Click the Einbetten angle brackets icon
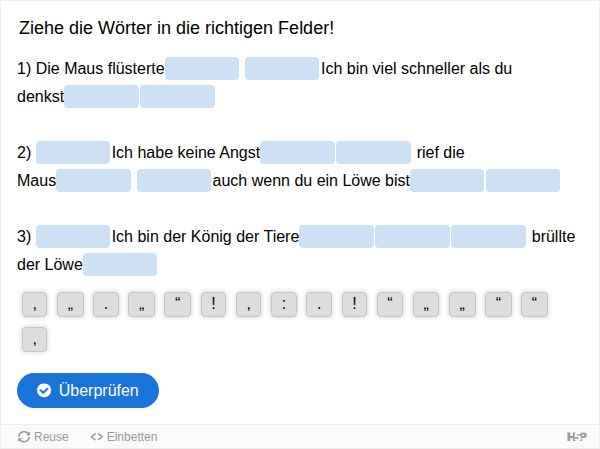The width and height of the screenshot is (600, 449). coord(96,437)
